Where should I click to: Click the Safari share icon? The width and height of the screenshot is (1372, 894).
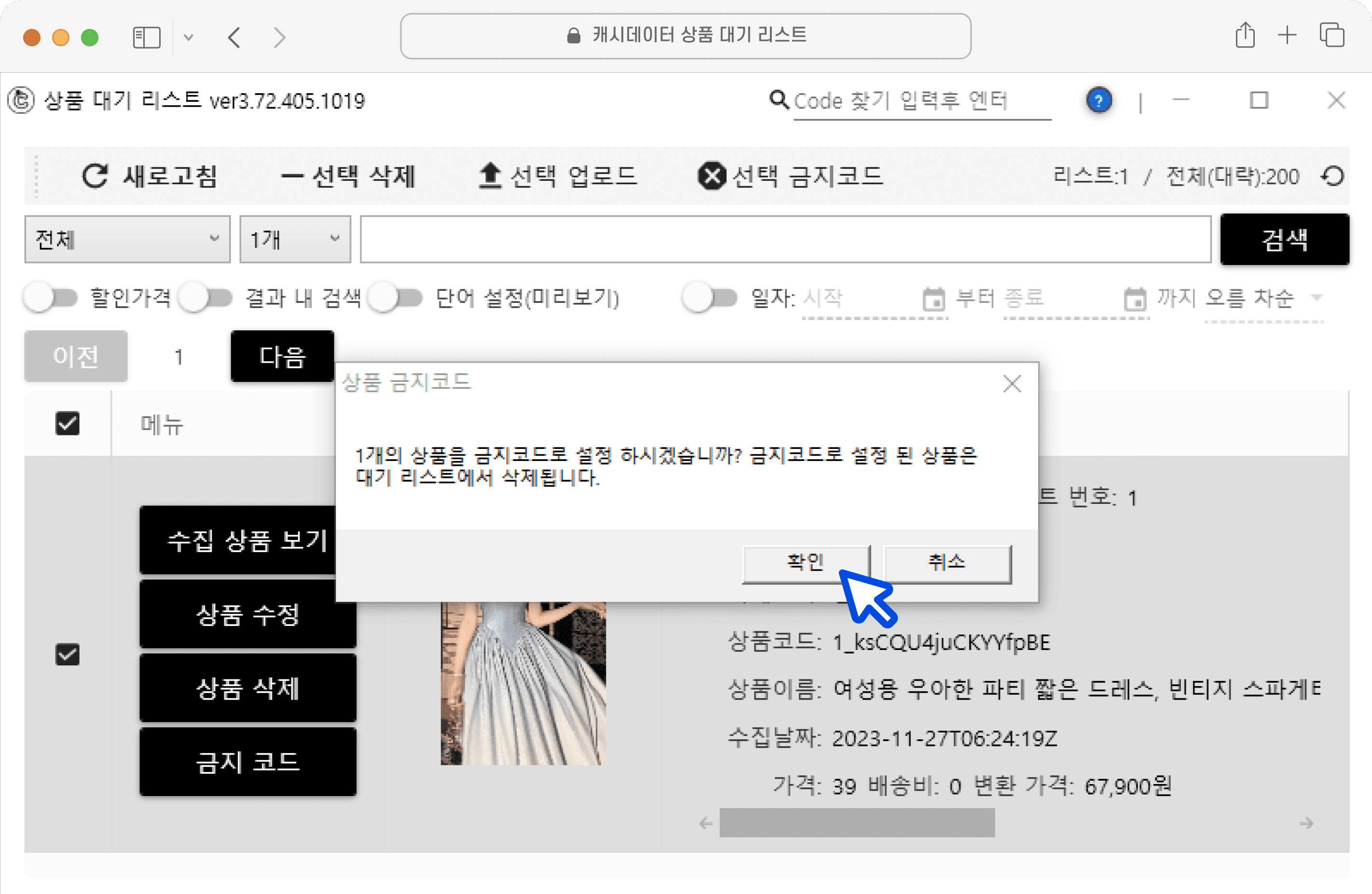pos(1245,36)
